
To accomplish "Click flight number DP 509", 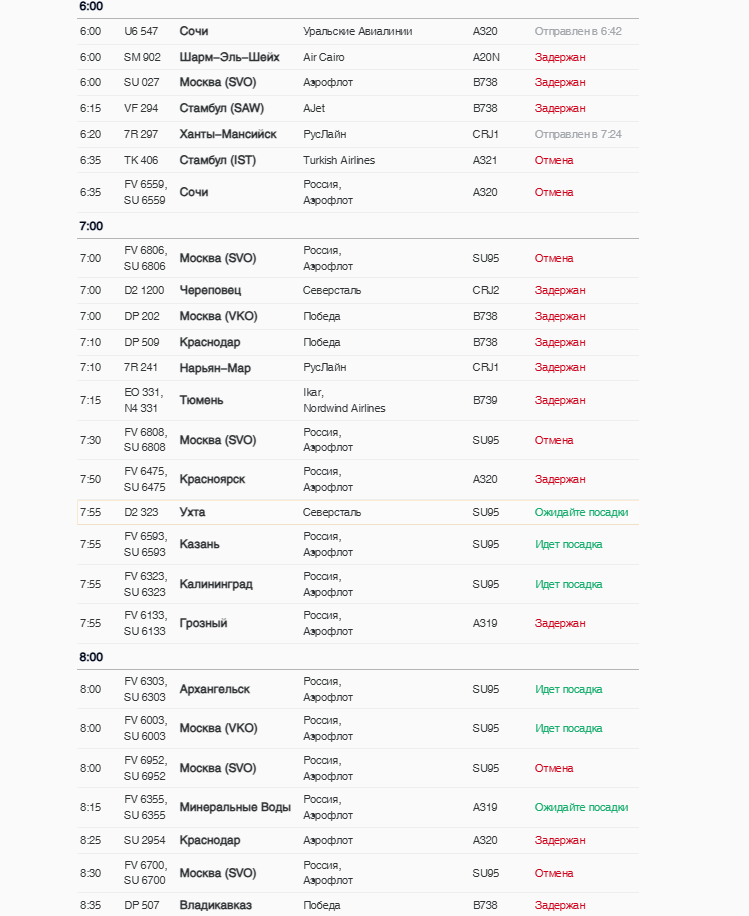I will pos(141,342).
